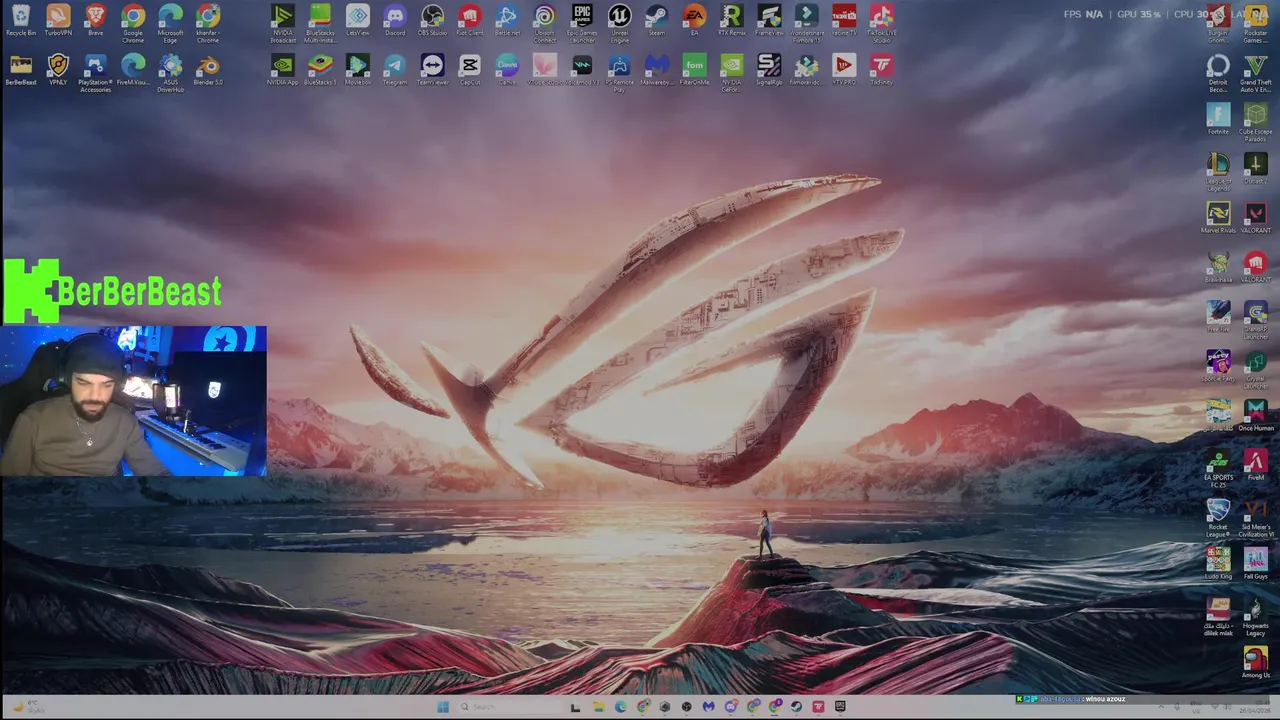
Task: Open PS Remote Play shortcut
Action: (x=619, y=73)
